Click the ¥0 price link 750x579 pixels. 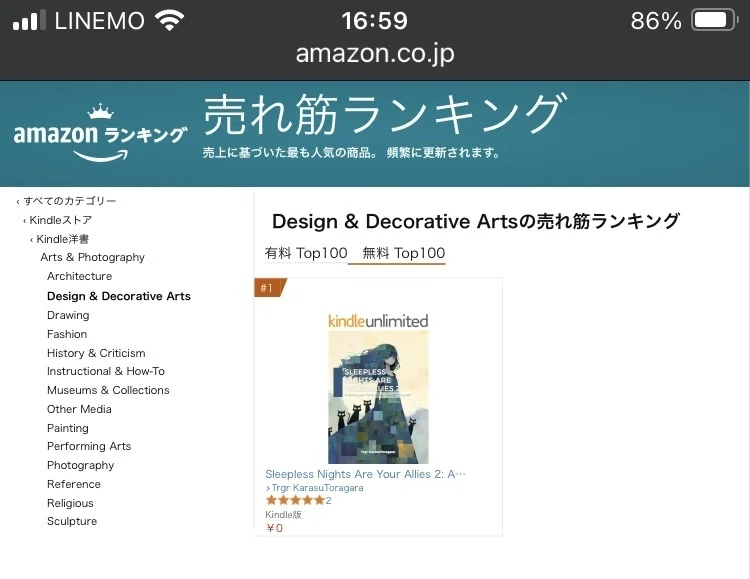(x=274, y=528)
